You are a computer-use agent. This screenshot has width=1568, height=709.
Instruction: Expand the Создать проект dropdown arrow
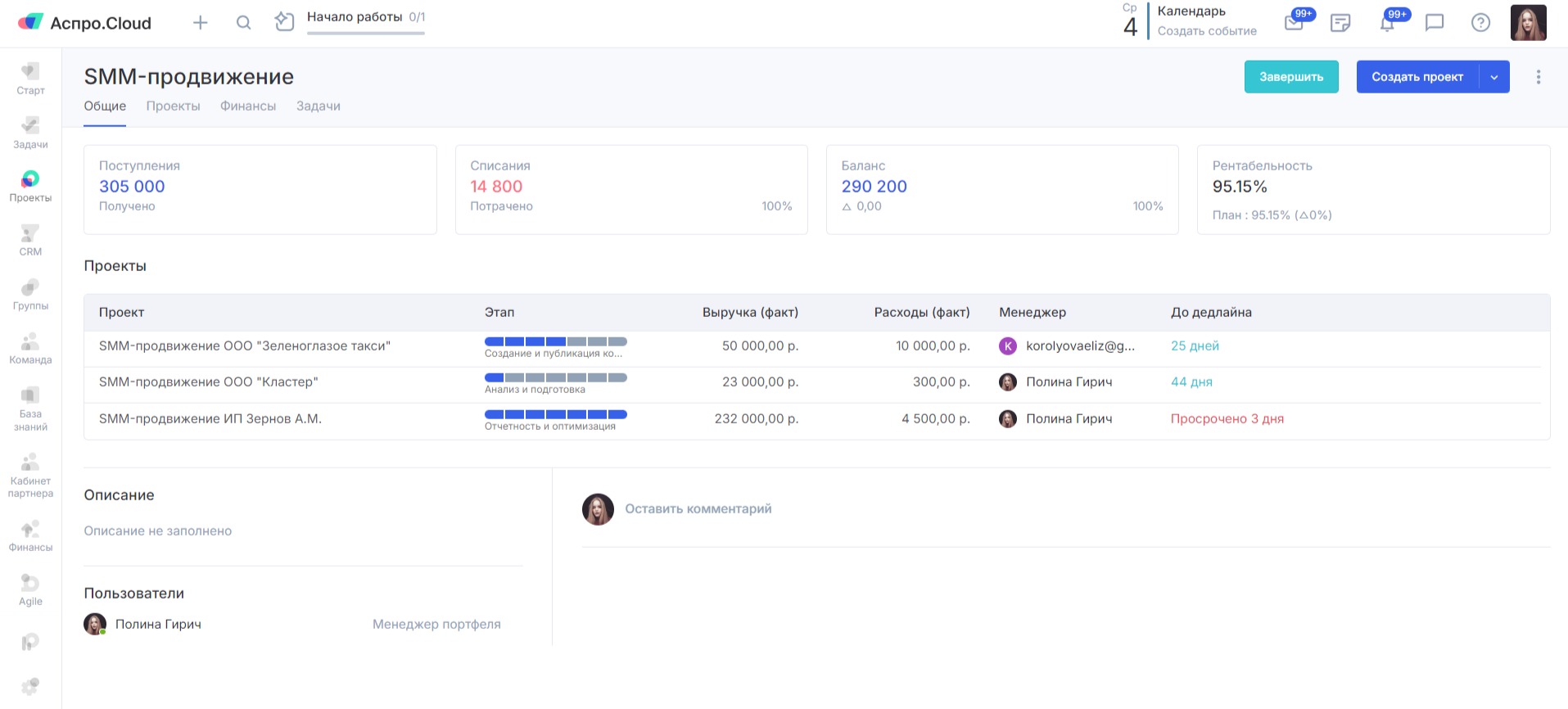(1494, 77)
